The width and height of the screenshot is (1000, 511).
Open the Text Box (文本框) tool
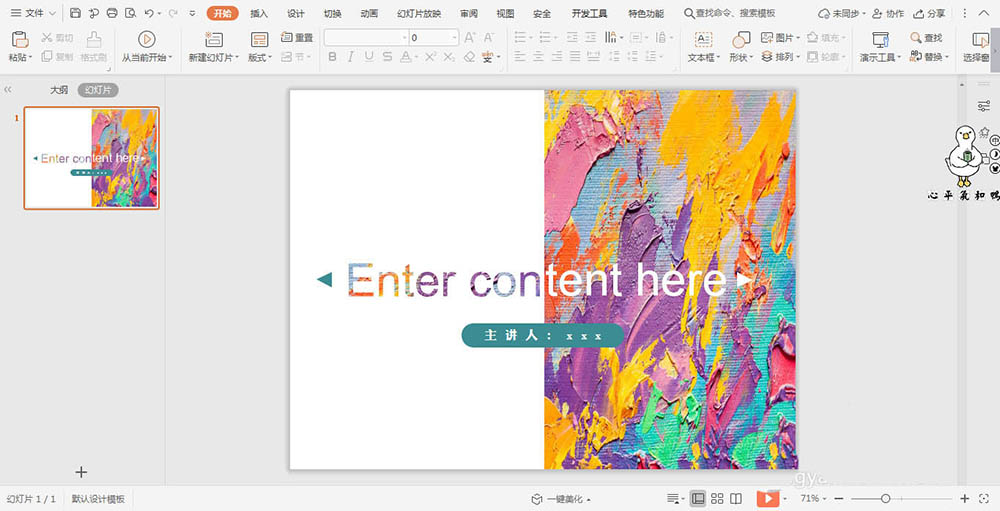click(x=703, y=47)
